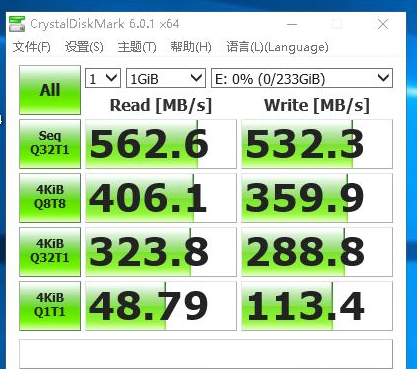Click the Read [MB/s] column header
The image size is (417, 369).
point(161,105)
